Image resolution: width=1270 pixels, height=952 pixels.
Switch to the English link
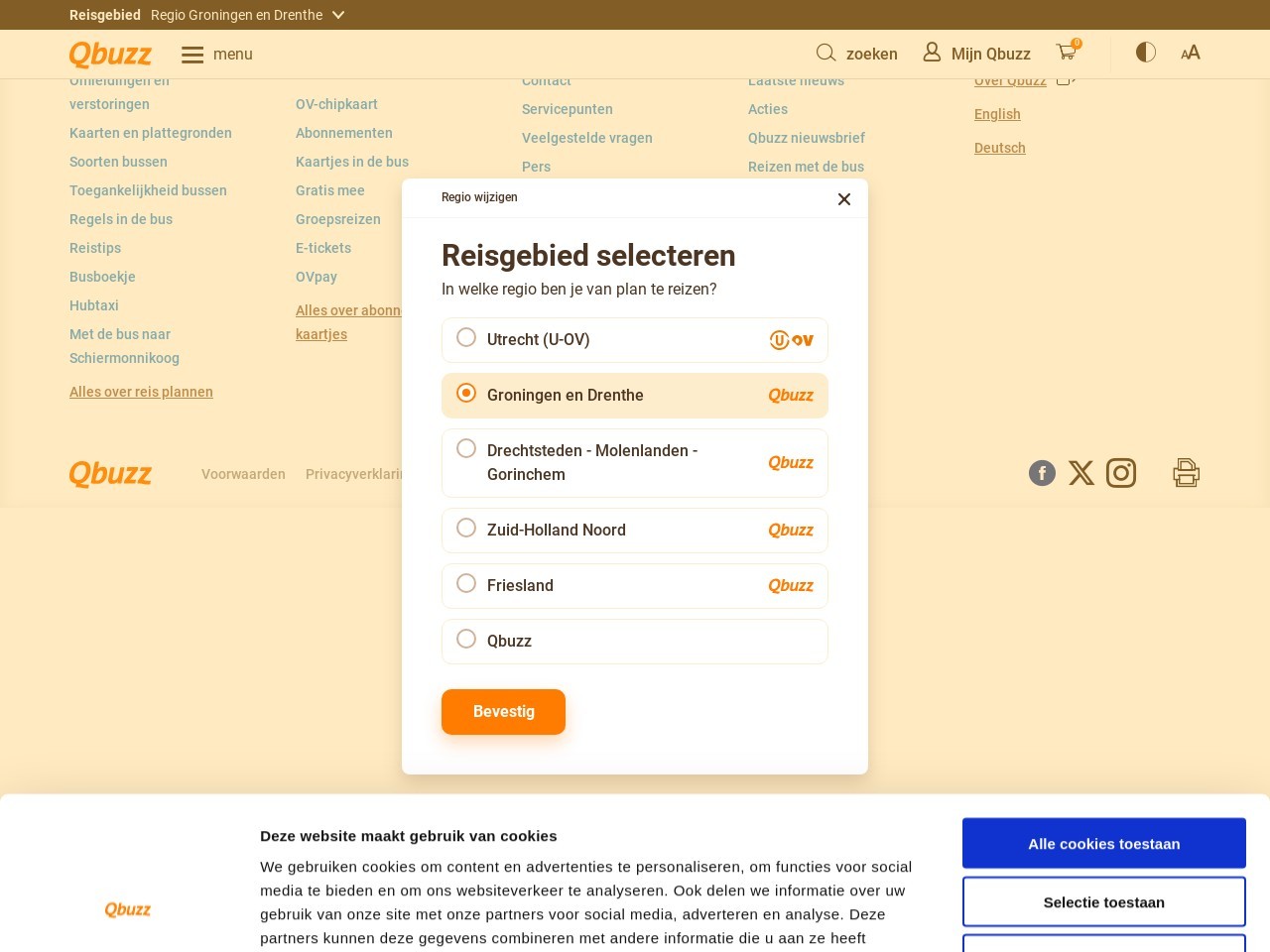point(997,114)
